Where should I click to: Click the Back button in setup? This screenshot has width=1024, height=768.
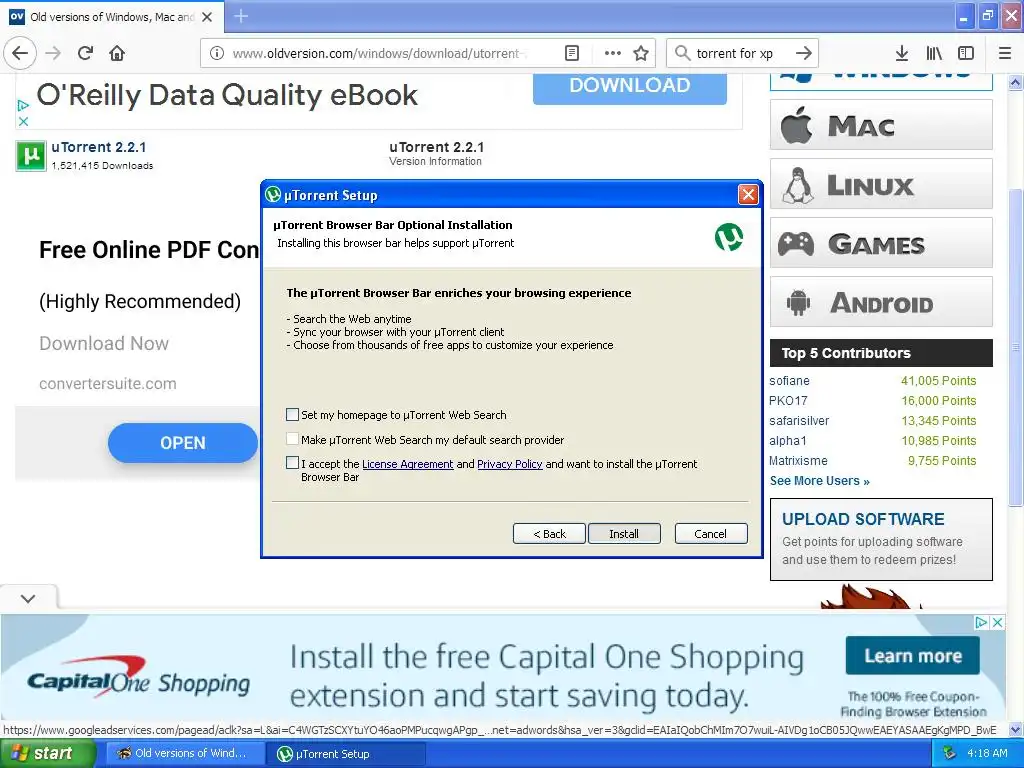(549, 534)
